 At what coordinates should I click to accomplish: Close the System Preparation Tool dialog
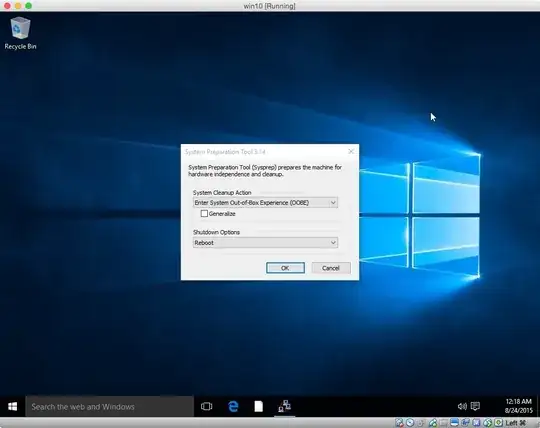[351, 152]
